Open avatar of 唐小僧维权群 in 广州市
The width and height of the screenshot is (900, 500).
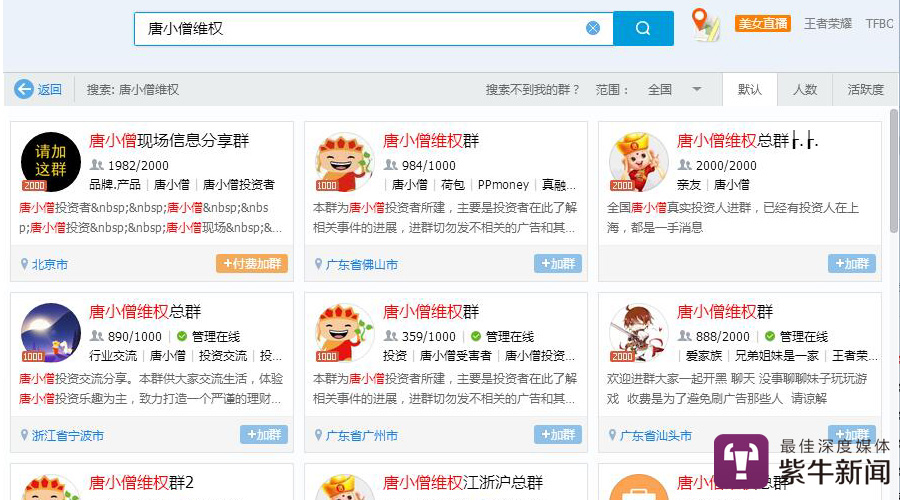click(344, 333)
